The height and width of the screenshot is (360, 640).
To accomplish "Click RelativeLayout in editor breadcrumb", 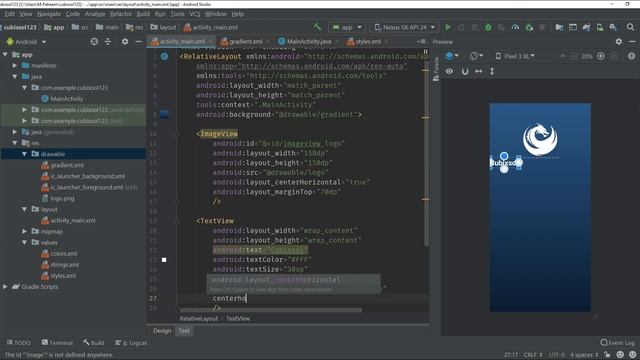I will (199, 319).
